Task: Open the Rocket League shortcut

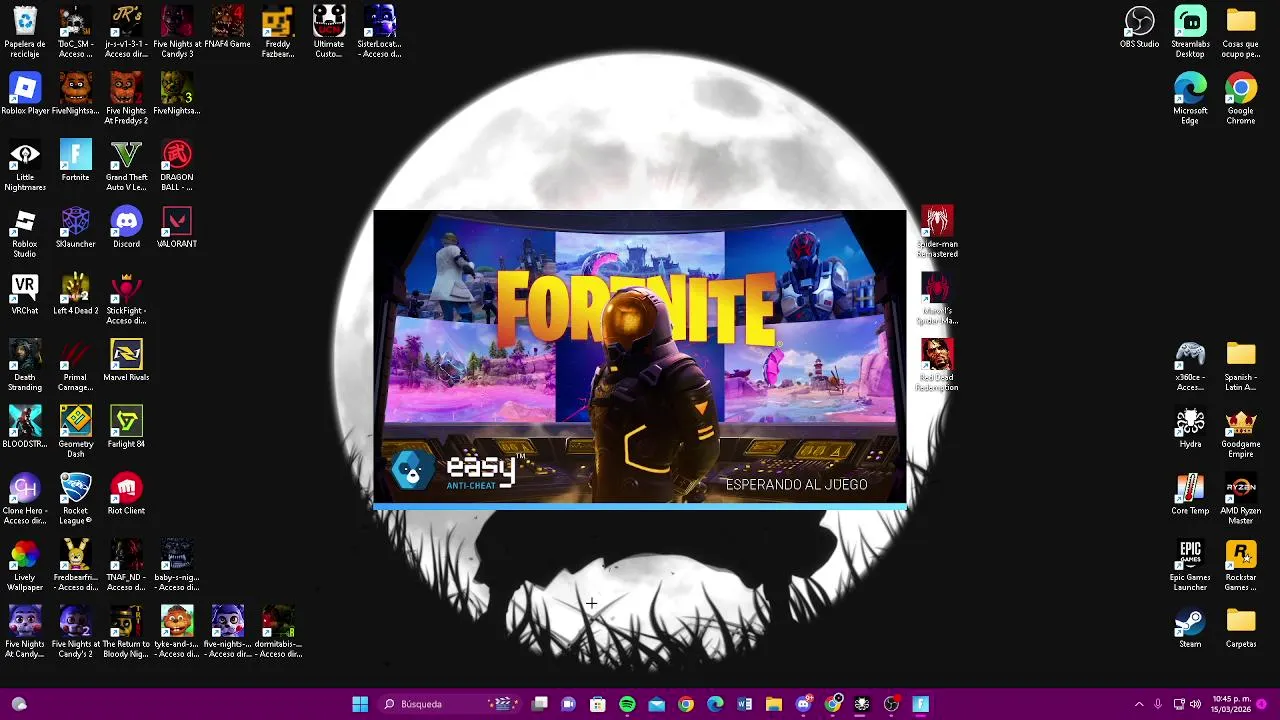Action: pos(75,499)
